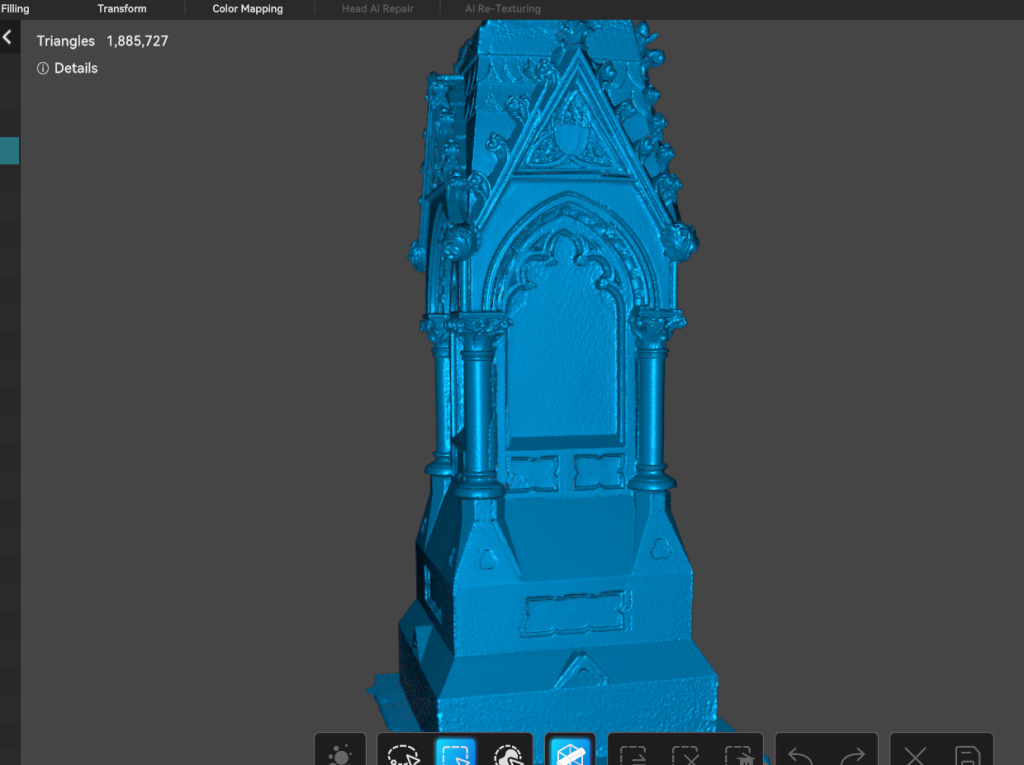Viewport: 1024px width, 765px height.
Task: Click the deselect all icon
Action: pos(685,754)
